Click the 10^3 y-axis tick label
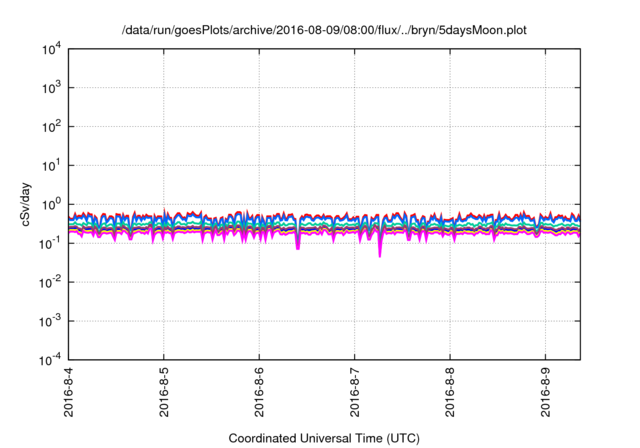 (52, 88)
